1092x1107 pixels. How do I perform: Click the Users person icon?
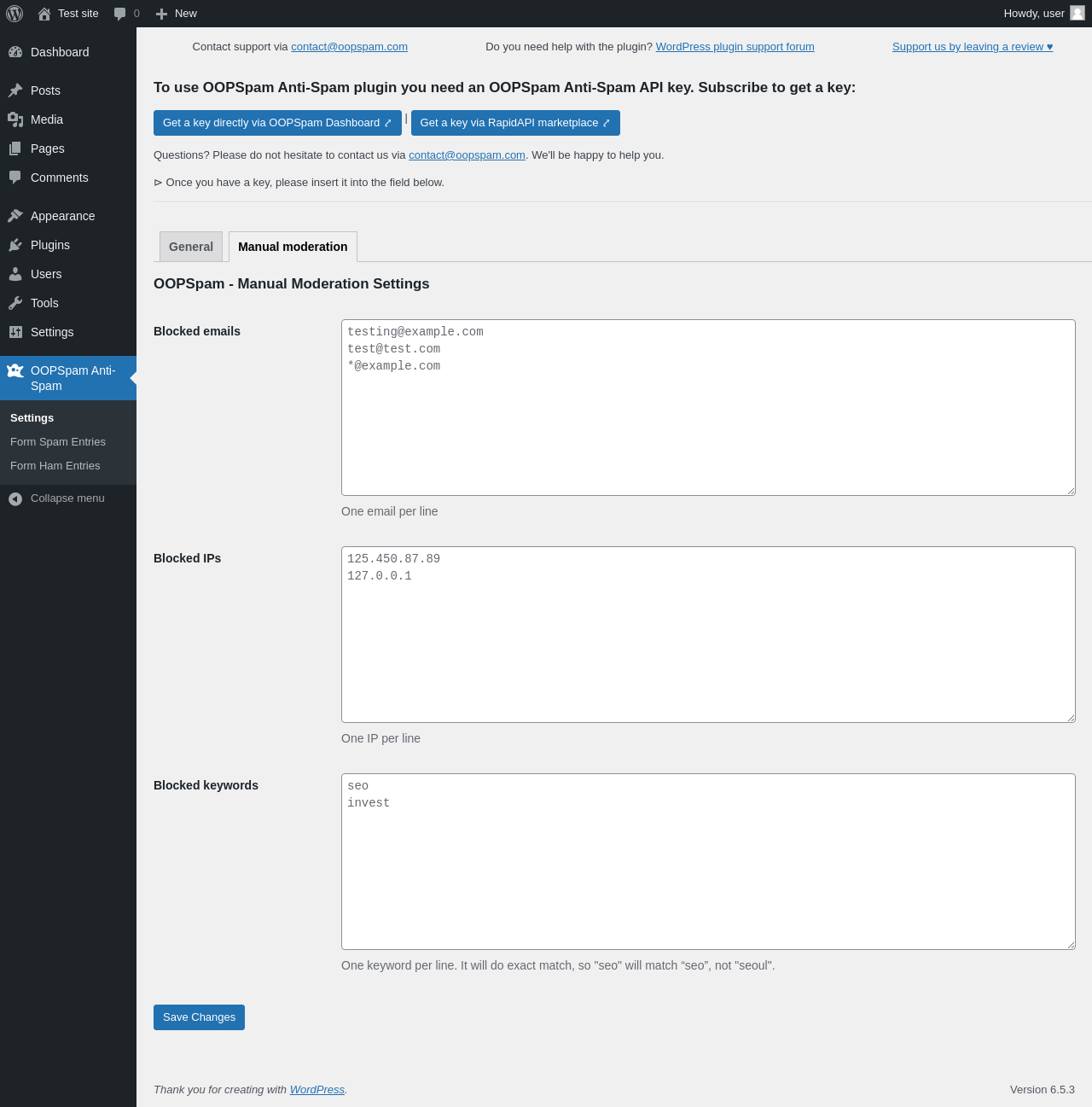coord(15,274)
